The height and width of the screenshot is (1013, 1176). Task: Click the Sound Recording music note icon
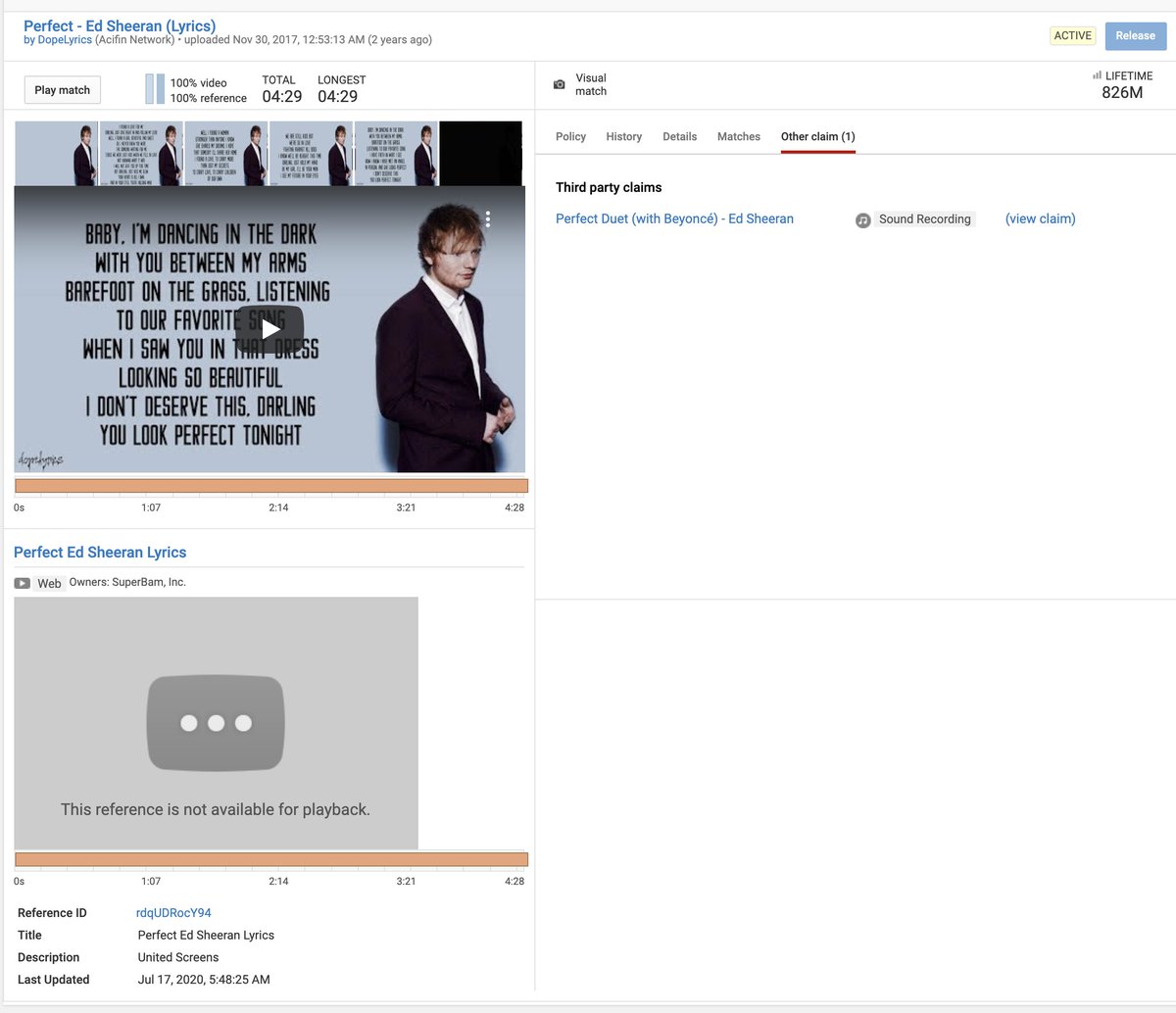click(x=863, y=220)
